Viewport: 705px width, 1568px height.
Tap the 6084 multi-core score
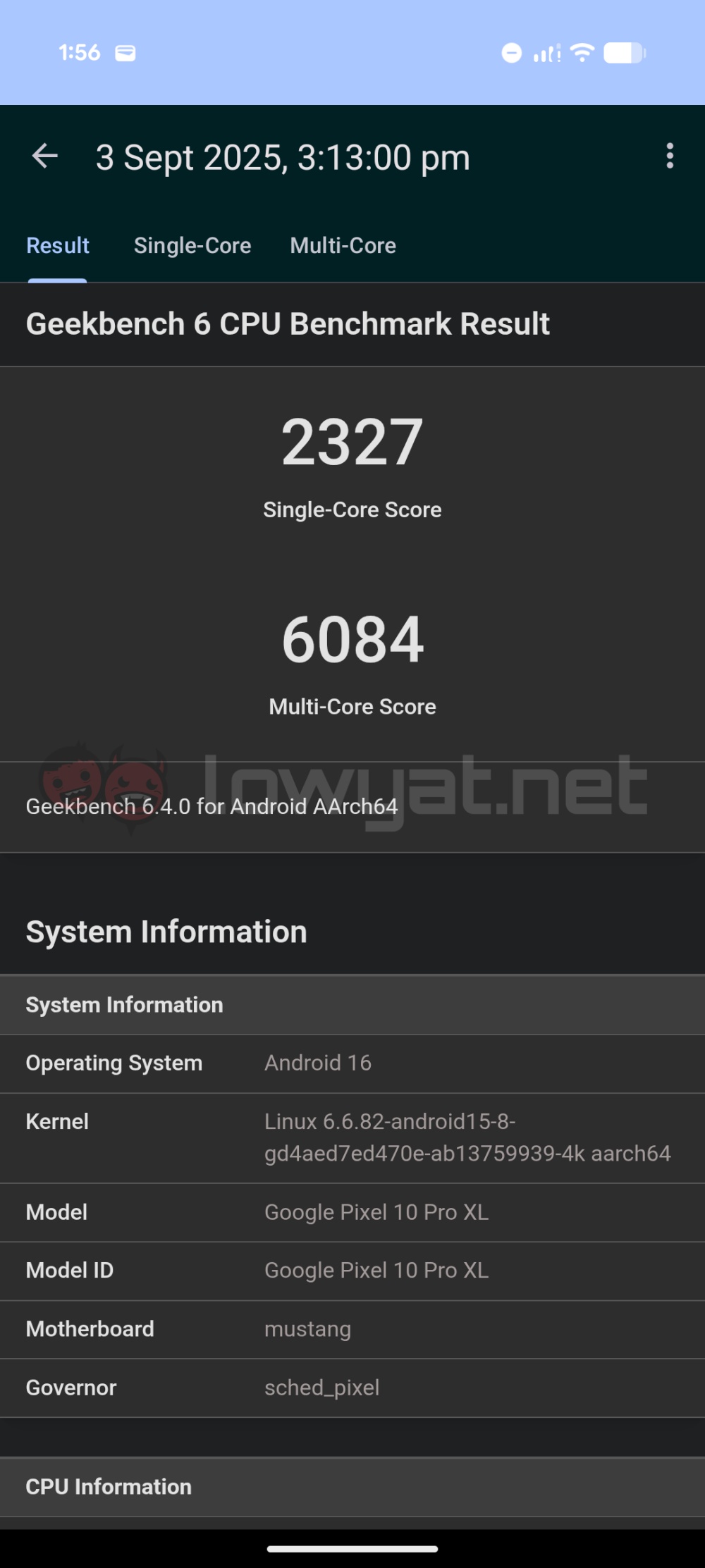point(352,639)
